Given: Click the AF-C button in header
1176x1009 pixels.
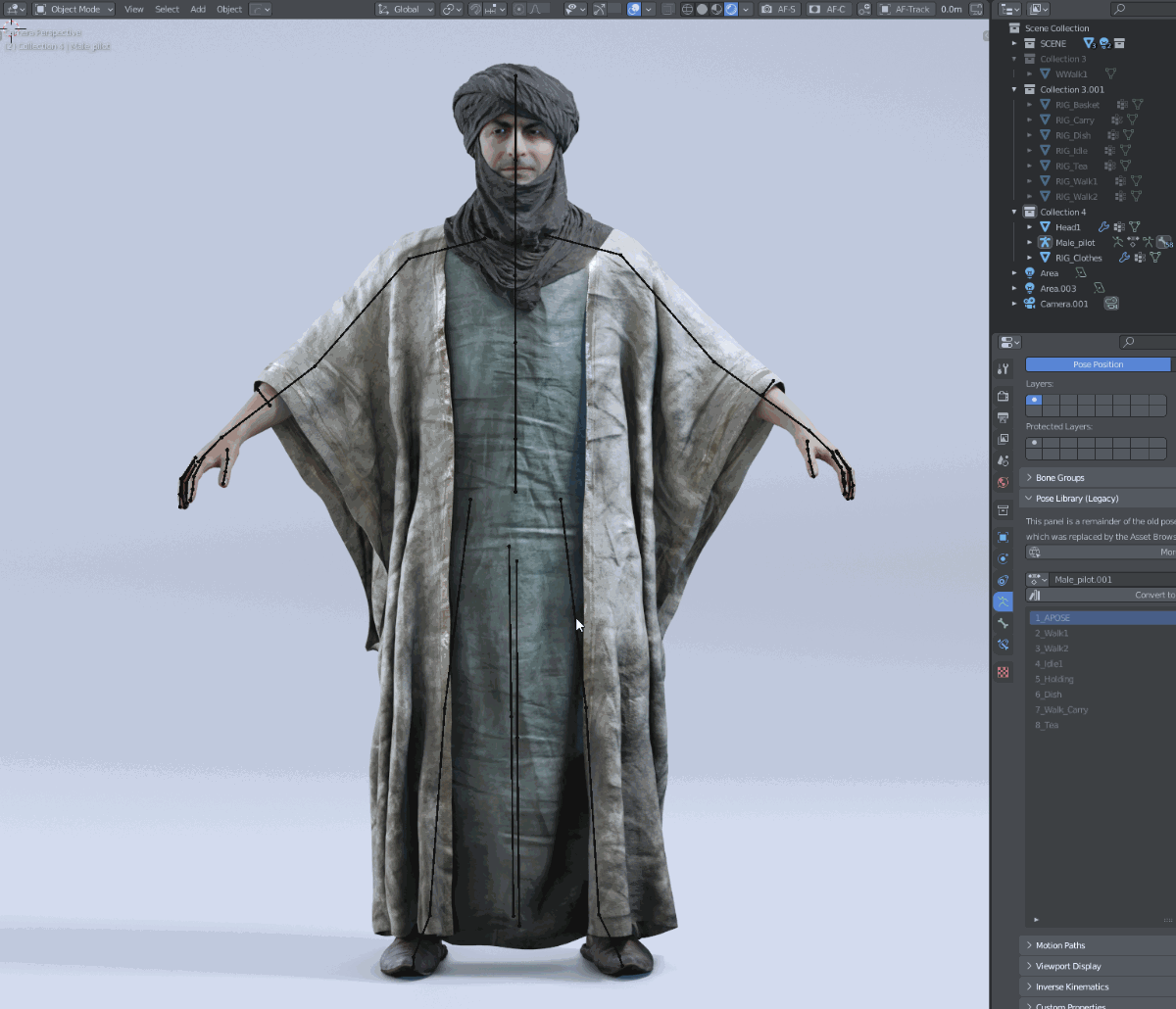Looking at the screenshot, I should tap(829, 9).
